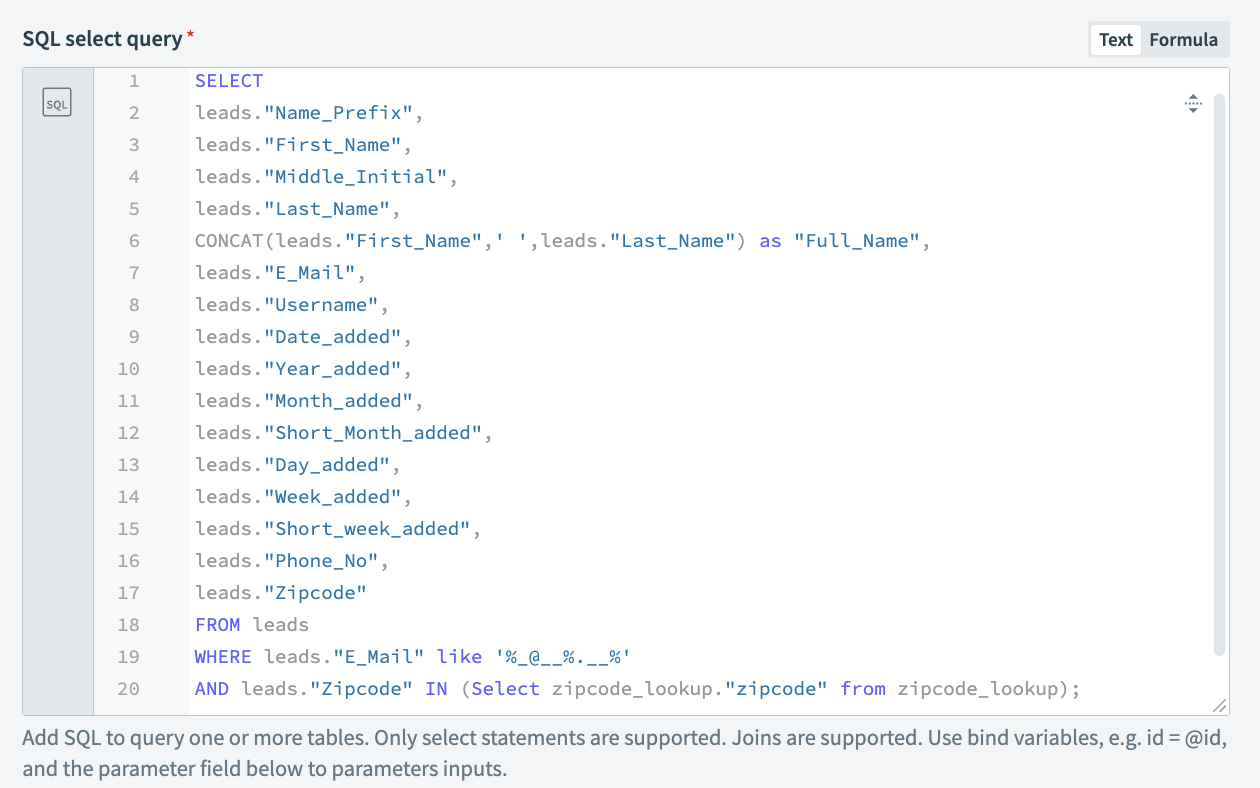Switch to the Text tab
Viewport: 1260px width, 788px height.
click(1115, 40)
